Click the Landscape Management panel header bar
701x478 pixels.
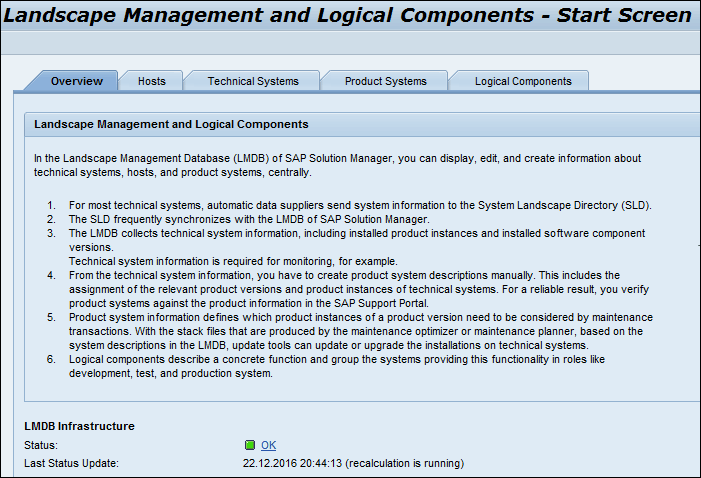click(x=360, y=125)
